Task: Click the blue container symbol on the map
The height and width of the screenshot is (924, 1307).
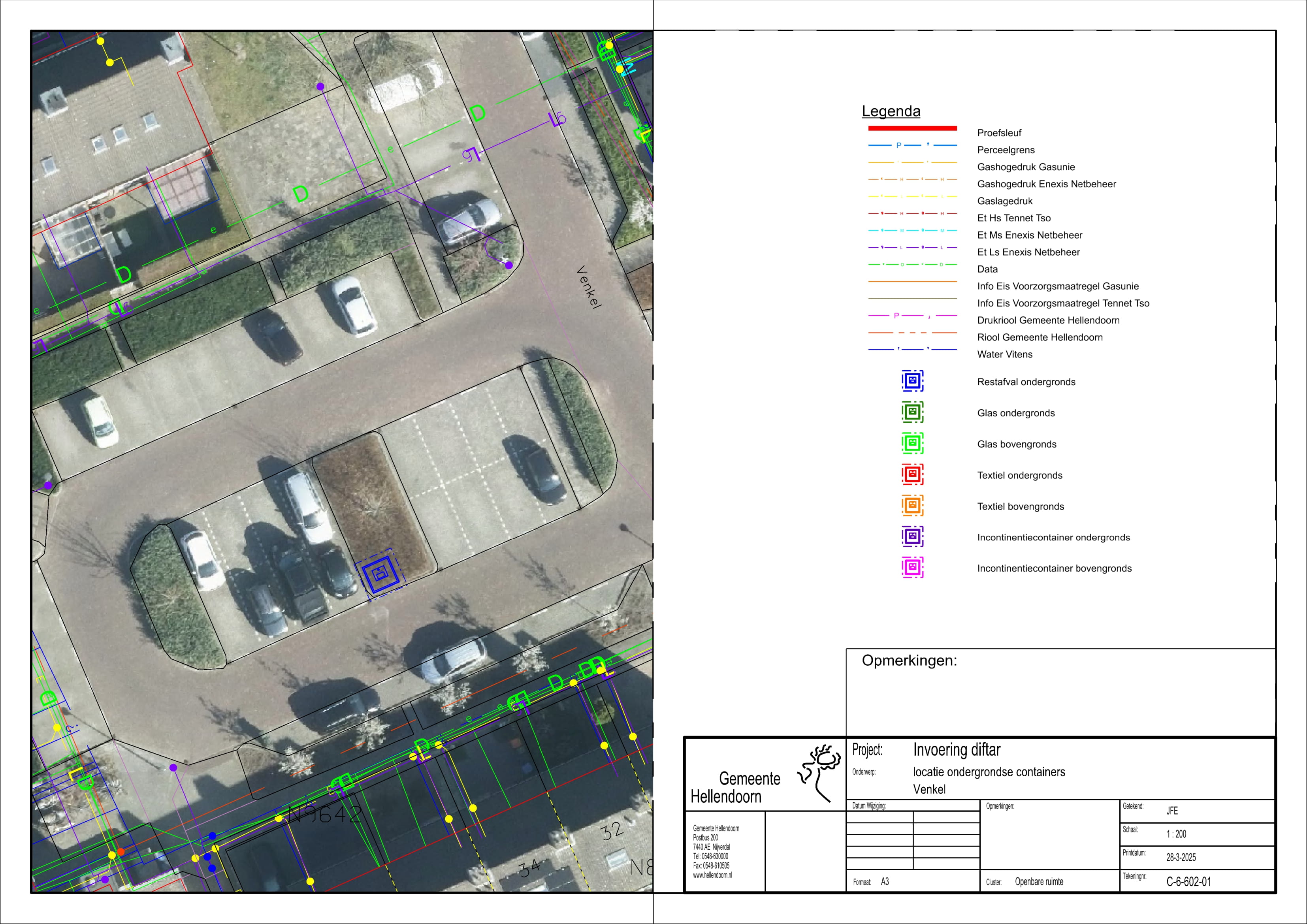Action: point(380,574)
